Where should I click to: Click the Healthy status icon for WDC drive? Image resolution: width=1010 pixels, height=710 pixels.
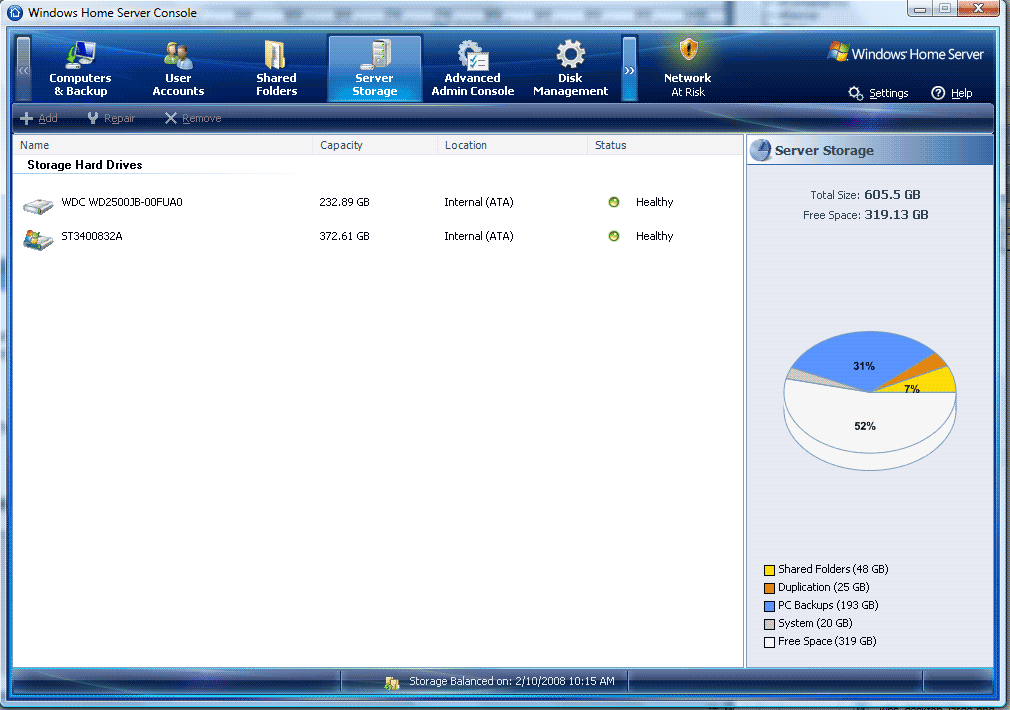point(614,202)
